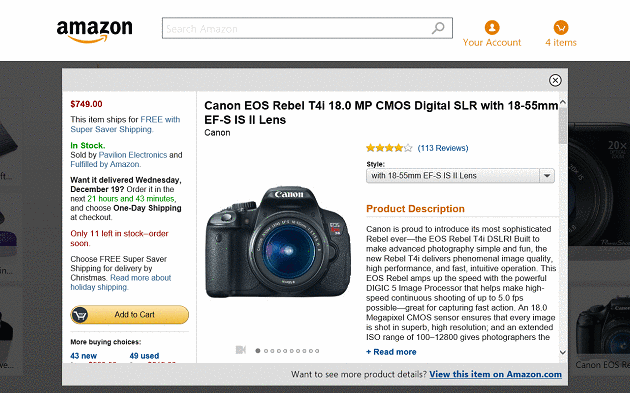Open the 113 Reviews link
630x393 pixels.
pyautogui.click(x=443, y=148)
